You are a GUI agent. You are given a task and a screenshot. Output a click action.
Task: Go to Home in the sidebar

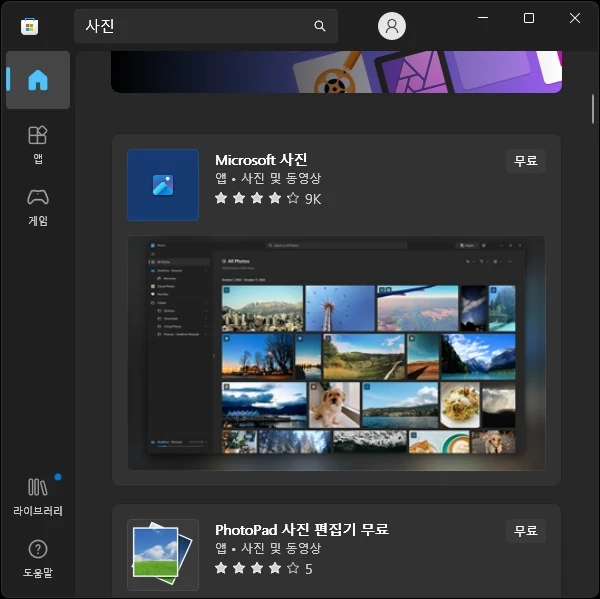click(38, 80)
